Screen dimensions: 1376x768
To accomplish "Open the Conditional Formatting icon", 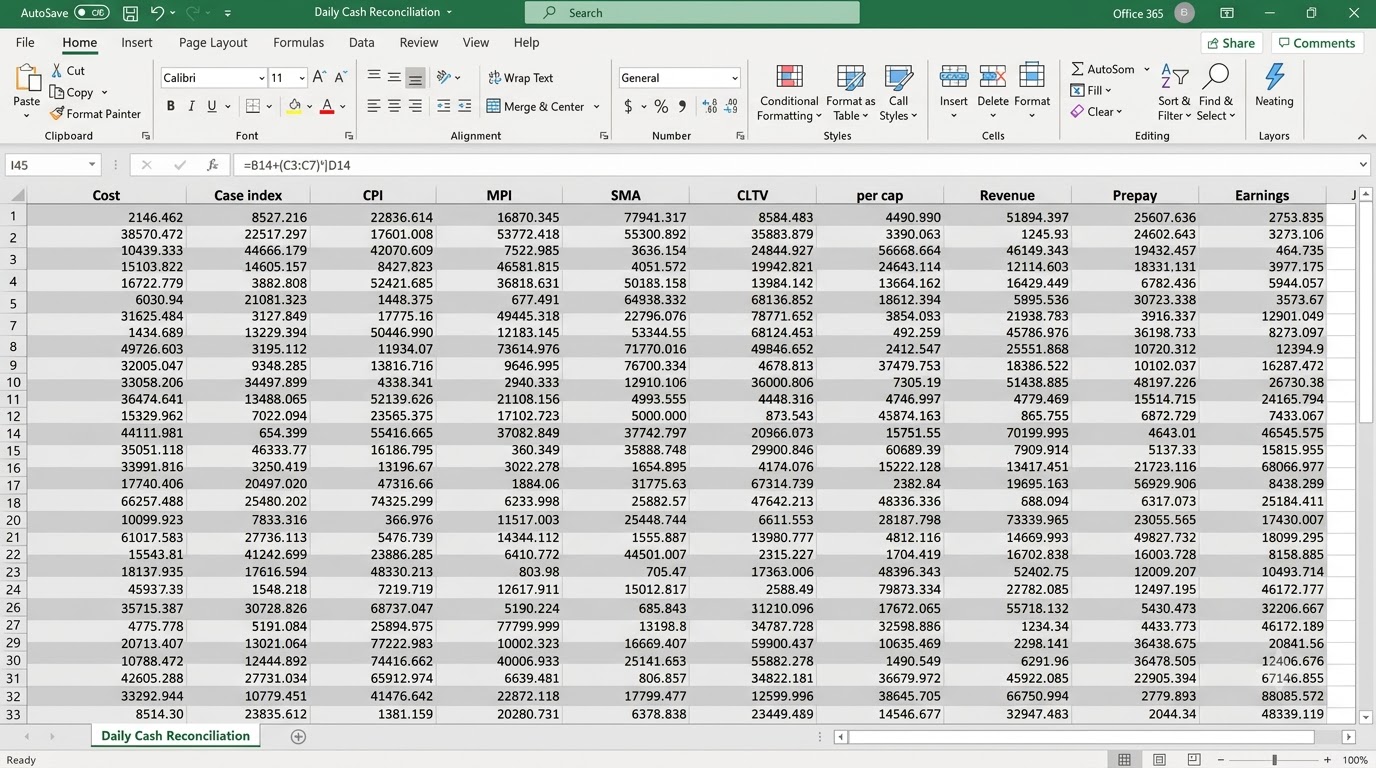I will [789, 78].
